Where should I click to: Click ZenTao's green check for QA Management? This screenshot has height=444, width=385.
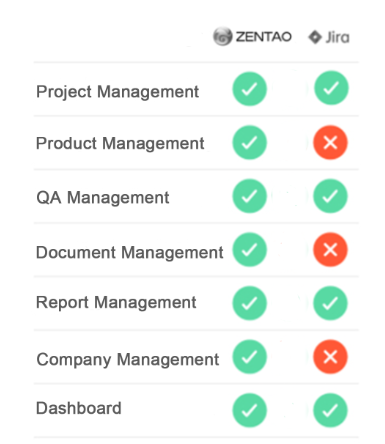pos(250,196)
